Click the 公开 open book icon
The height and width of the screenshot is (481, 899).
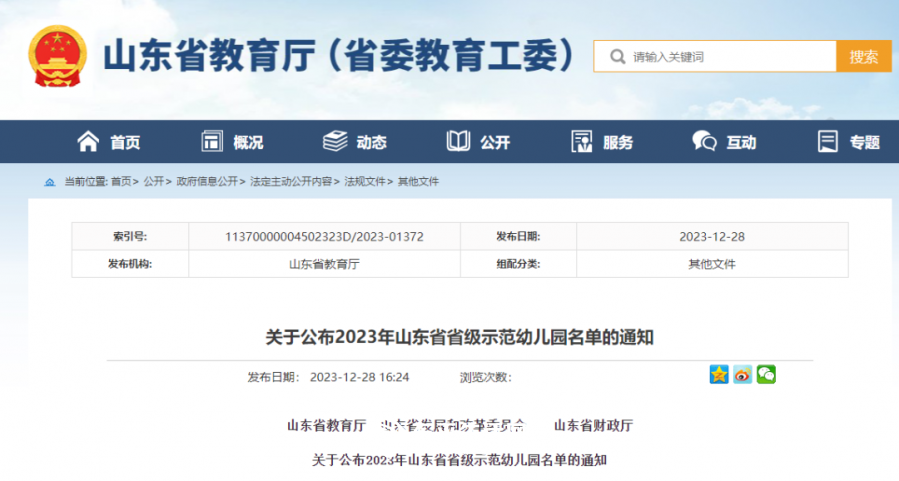[x=458, y=142]
